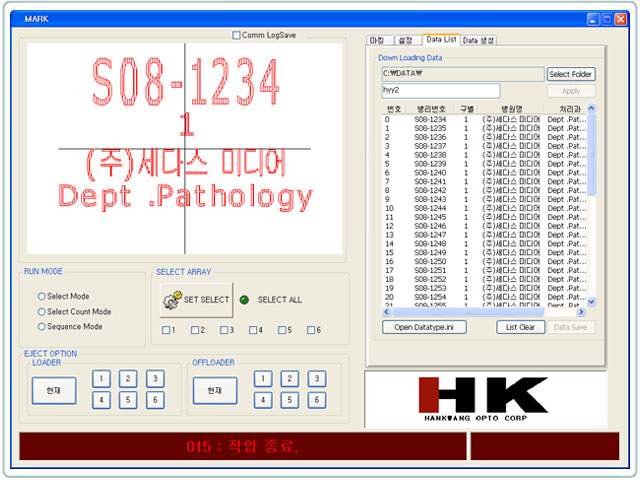Image resolution: width=640 pixels, height=480 pixels.
Task: Click the 병원명 column header
Action: tap(512, 109)
